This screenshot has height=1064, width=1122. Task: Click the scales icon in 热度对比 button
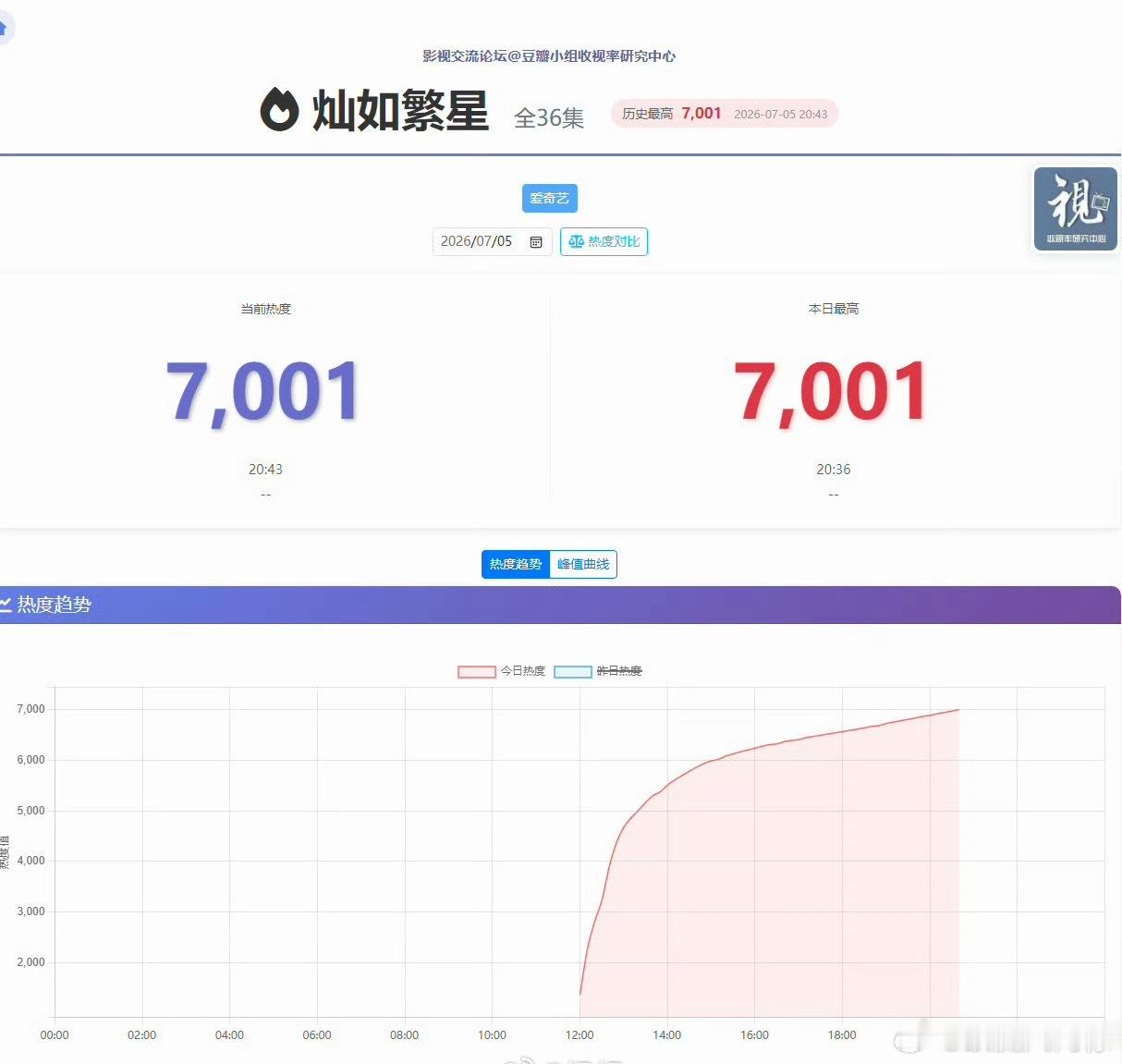coord(576,241)
